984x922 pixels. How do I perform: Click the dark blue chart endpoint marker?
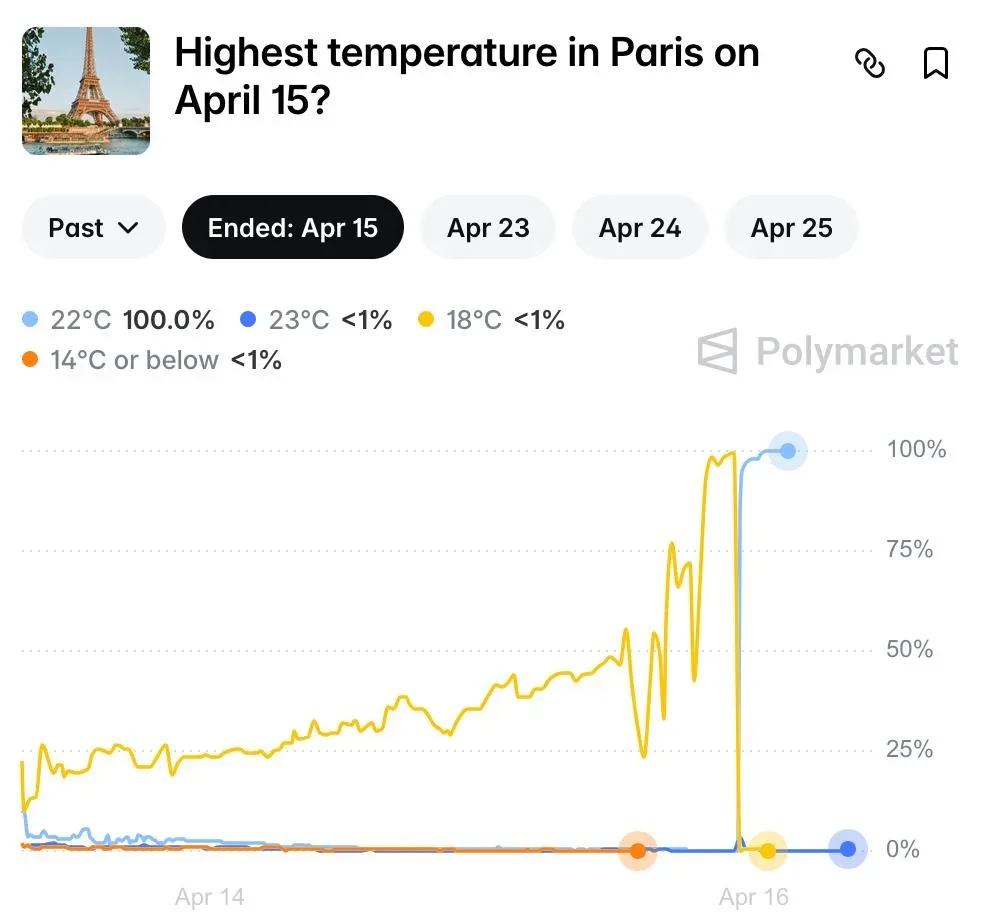pos(848,850)
